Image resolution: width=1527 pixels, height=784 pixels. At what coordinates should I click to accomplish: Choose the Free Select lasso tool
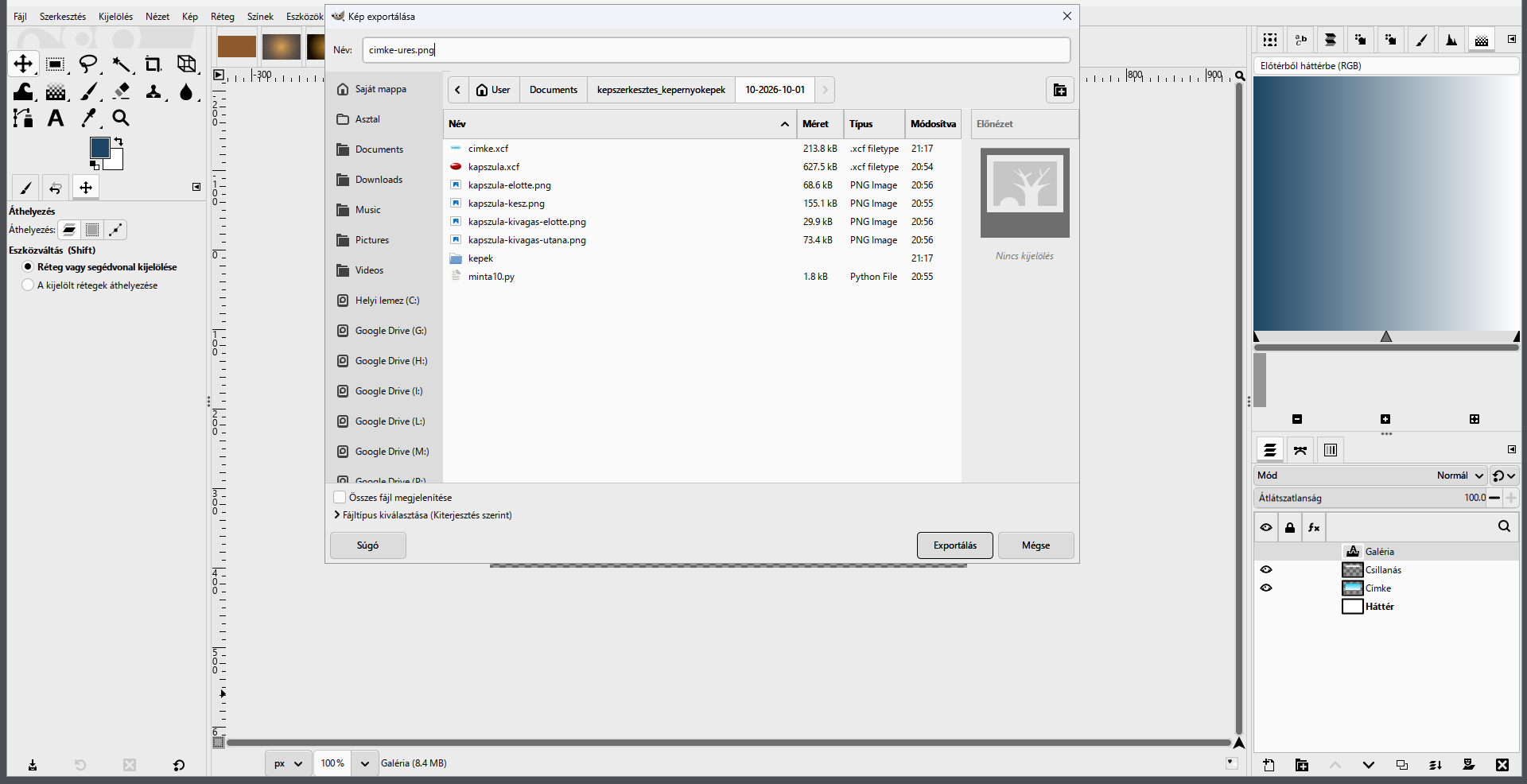coord(88,64)
